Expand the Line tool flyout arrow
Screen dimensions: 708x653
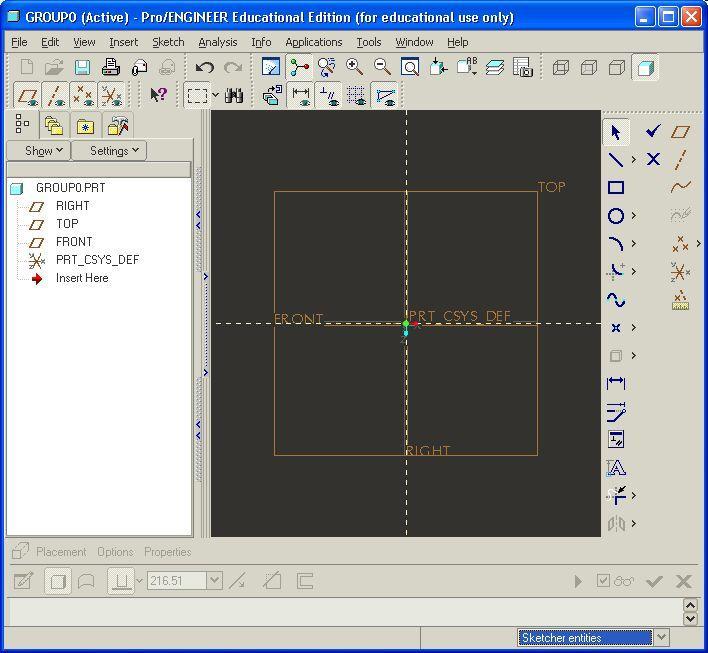[x=633, y=159]
